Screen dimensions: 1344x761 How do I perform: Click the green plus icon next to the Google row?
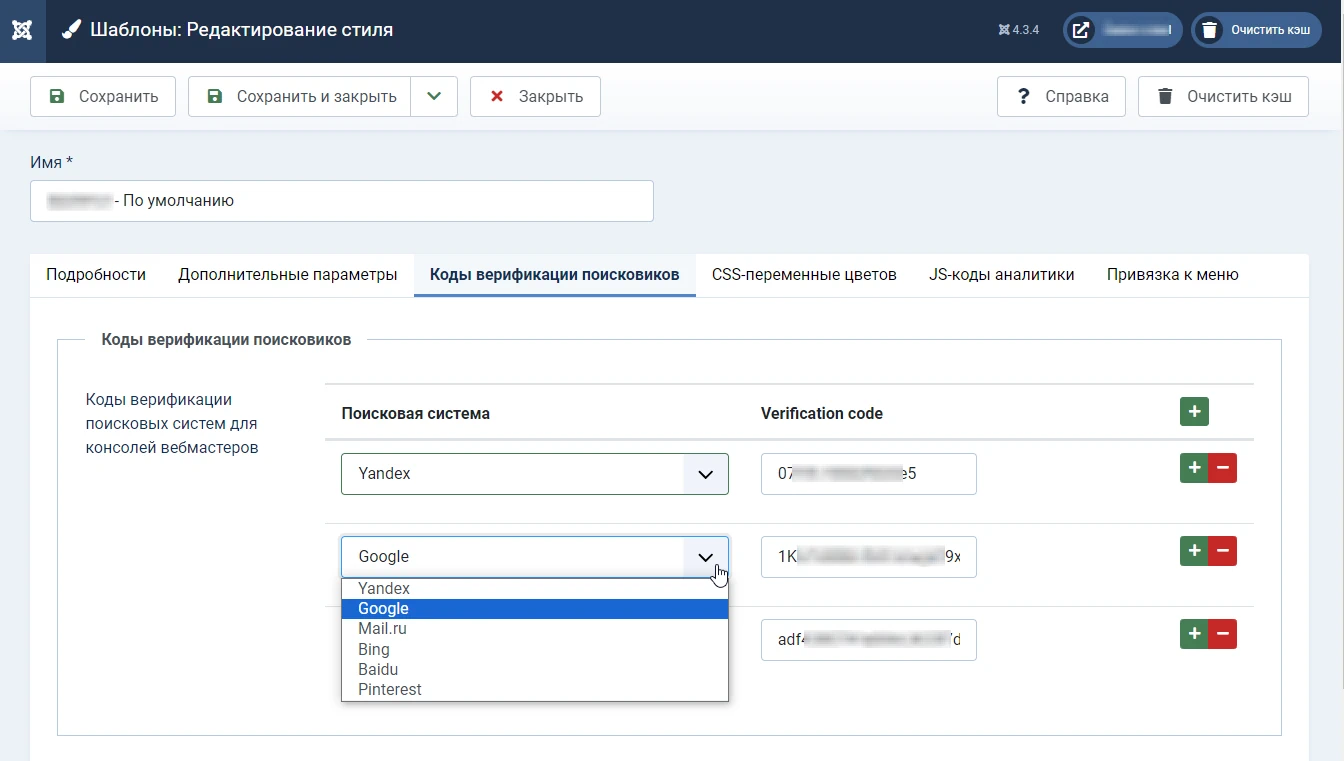pos(1194,550)
